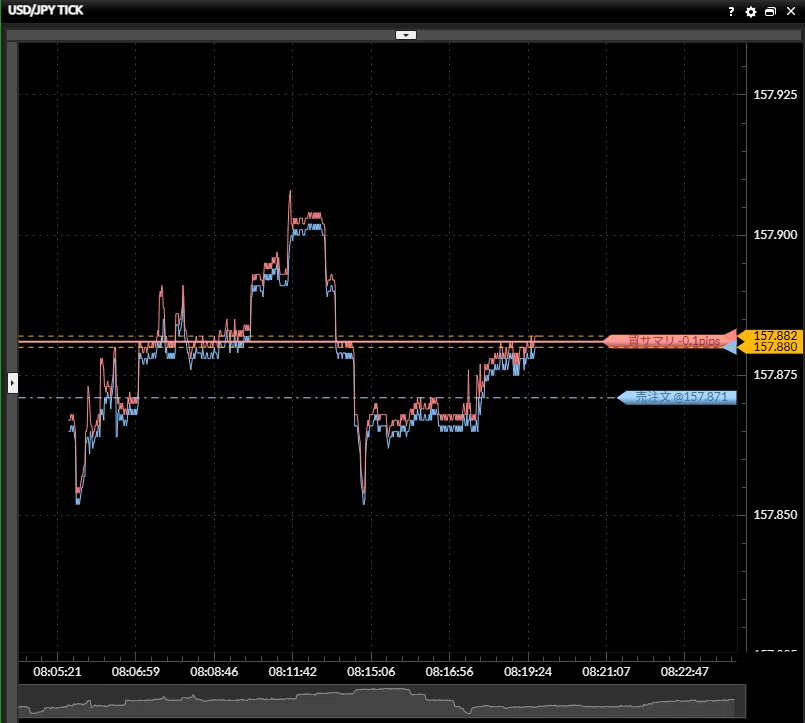The image size is (805, 723).
Task: Click the overview mini-chart navigator at bottom
Action: (x=382, y=701)
